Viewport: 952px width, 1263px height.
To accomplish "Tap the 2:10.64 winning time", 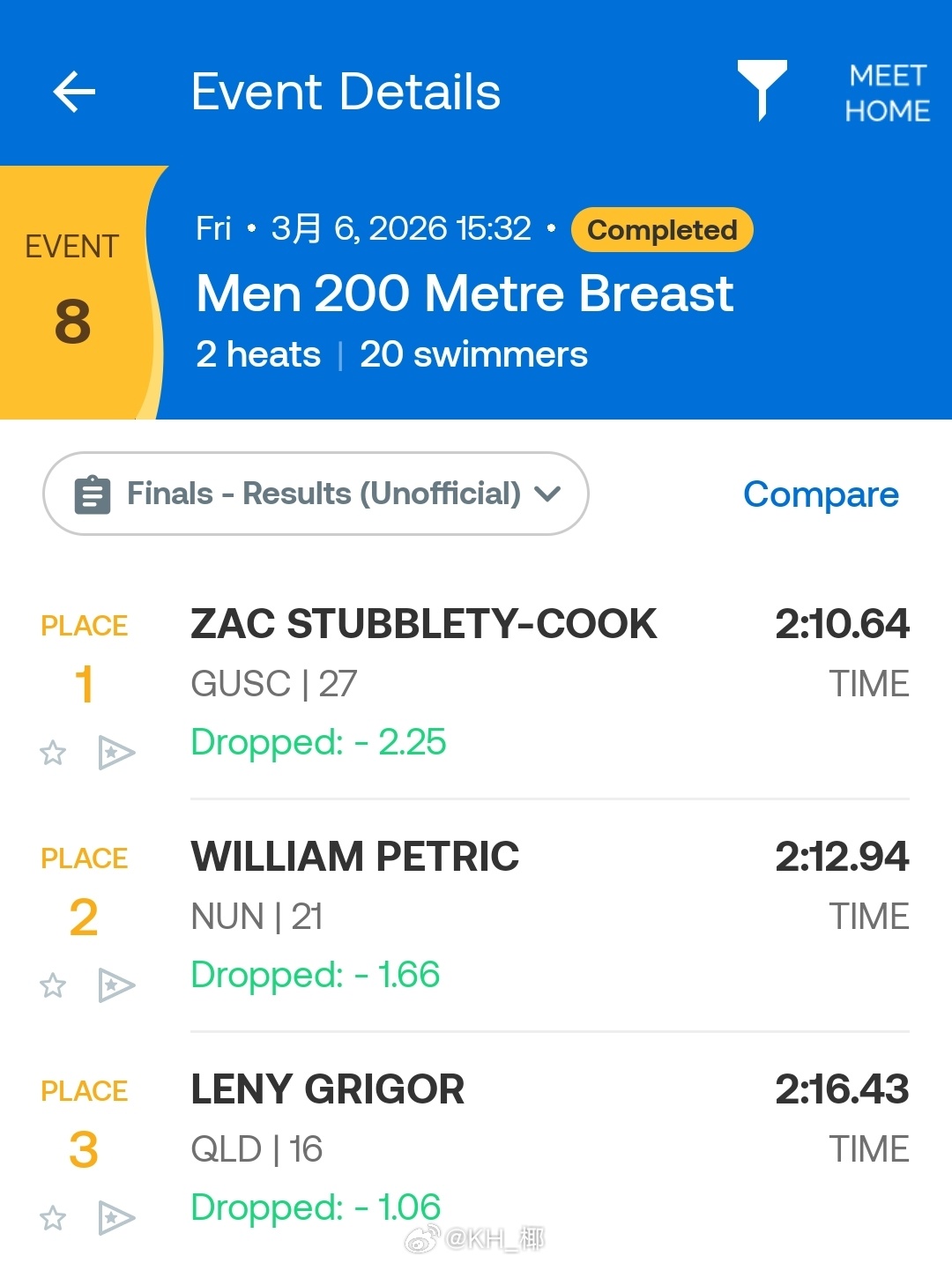I will coord(842,624).
